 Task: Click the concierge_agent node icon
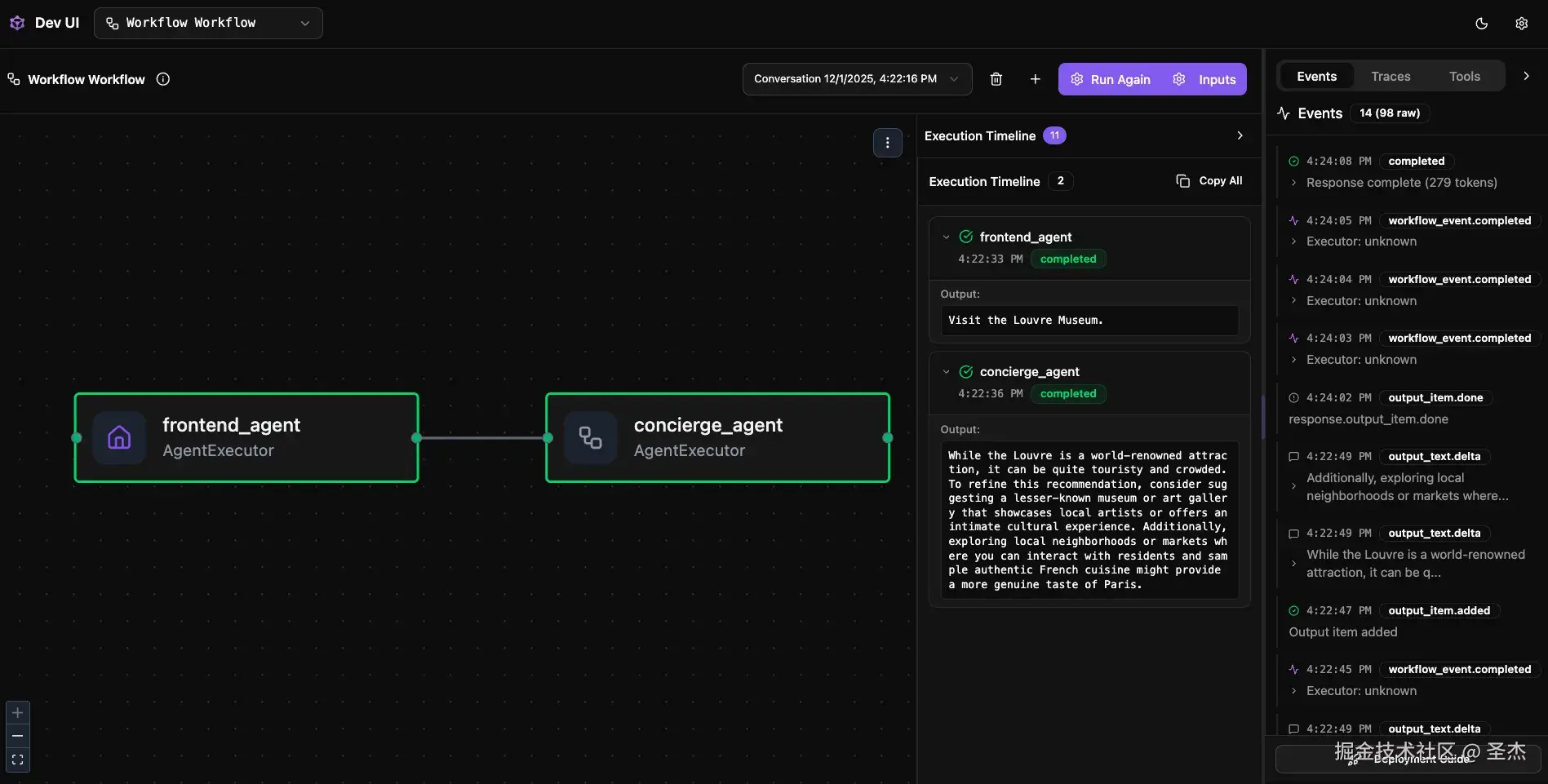pos(591,438)
